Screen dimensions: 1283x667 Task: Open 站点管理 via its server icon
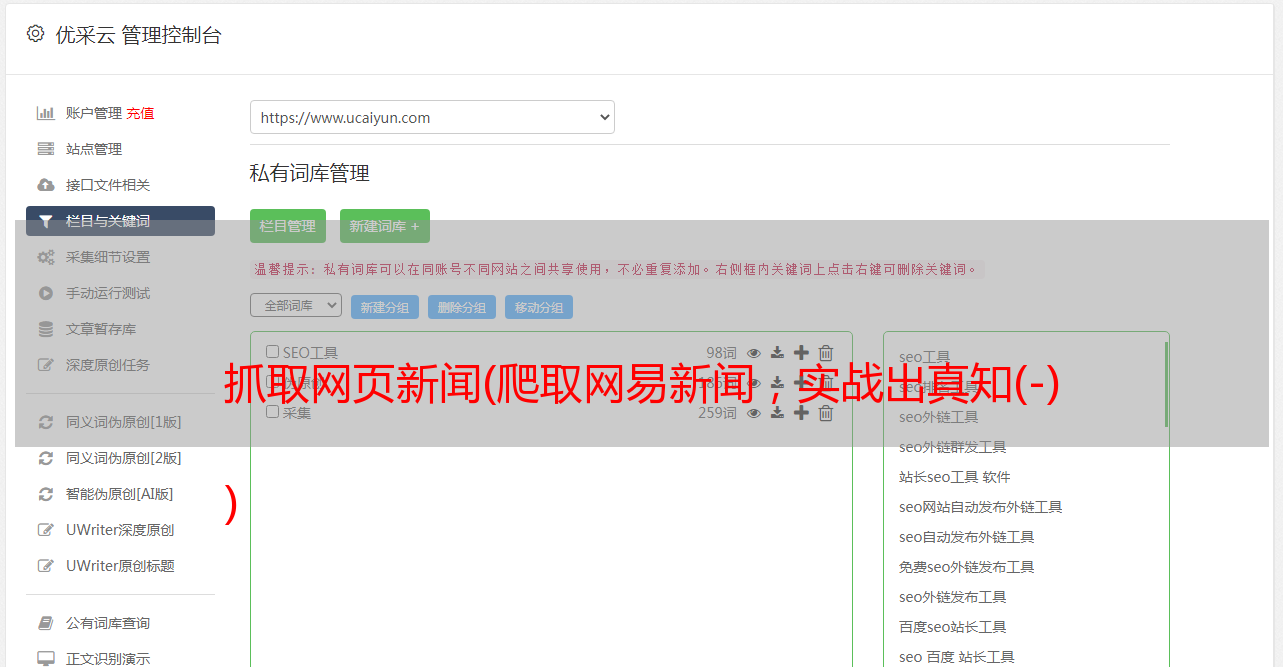pos(46,149)
